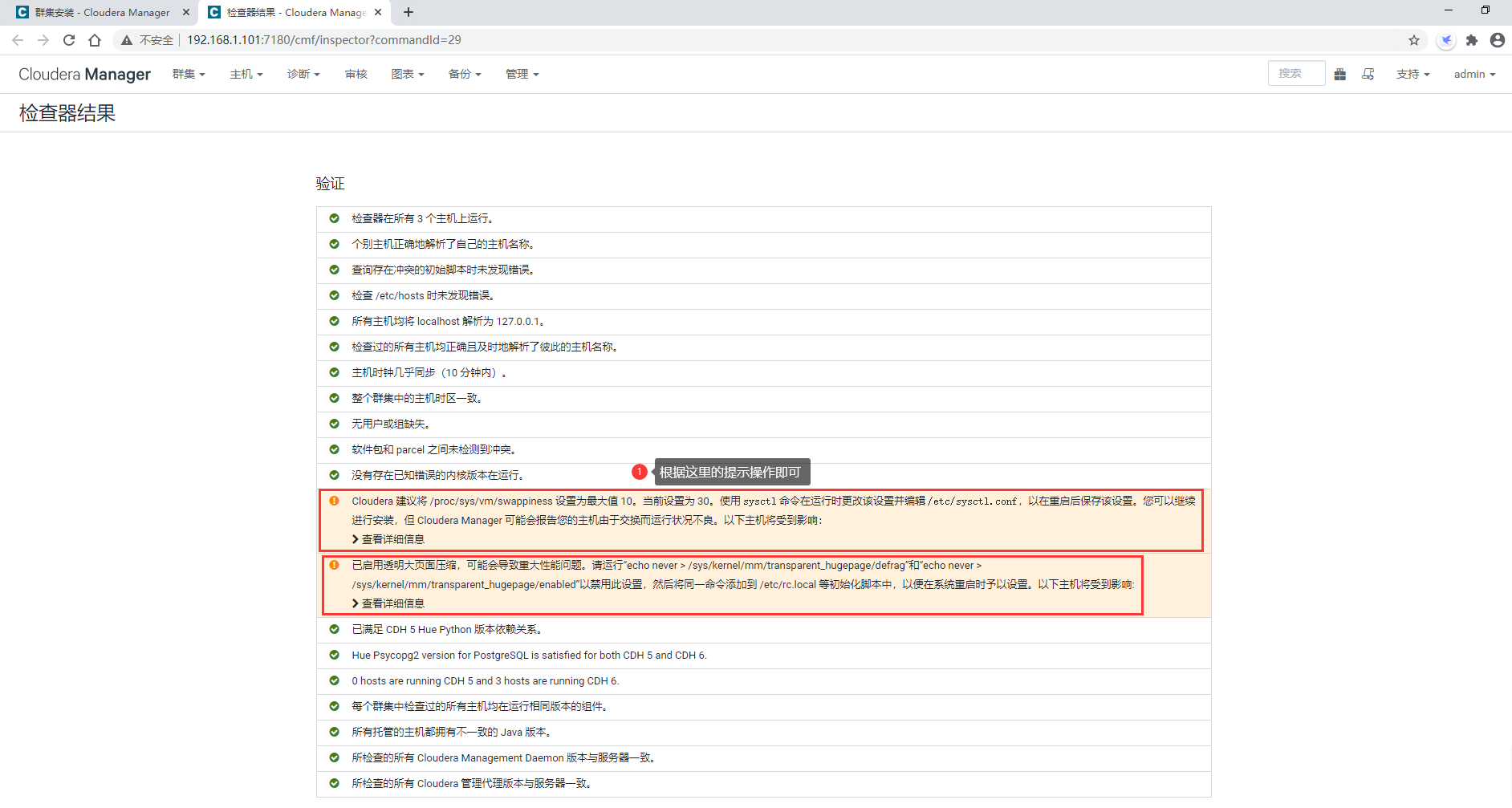Restore the browser window size

(x=1486, y=10)
